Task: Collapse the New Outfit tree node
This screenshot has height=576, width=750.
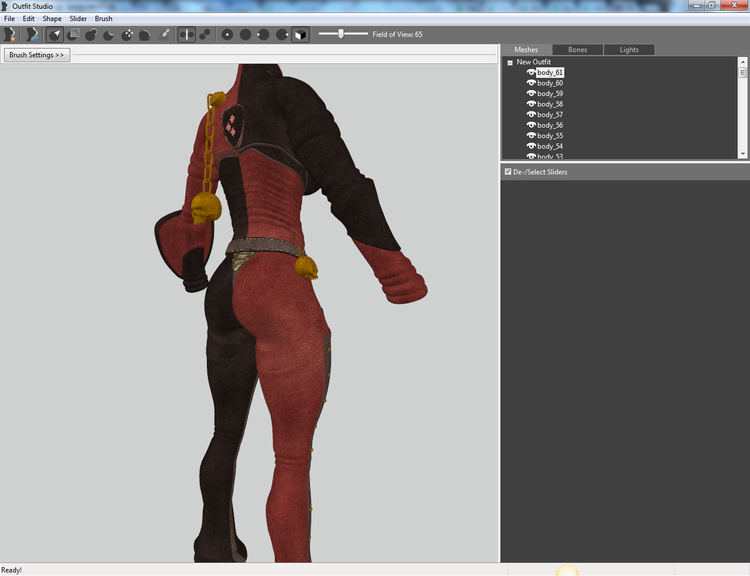Action: point(510,62)
